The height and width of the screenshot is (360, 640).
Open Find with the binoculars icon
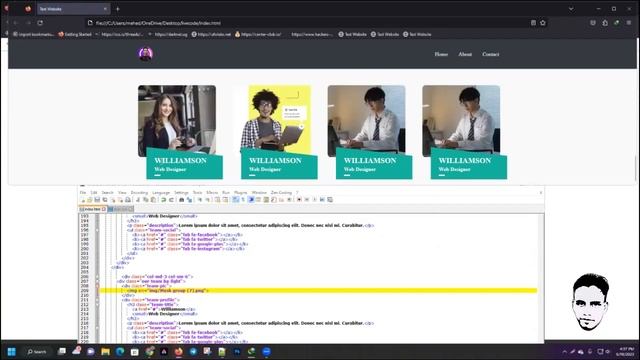tap(182, 200)
